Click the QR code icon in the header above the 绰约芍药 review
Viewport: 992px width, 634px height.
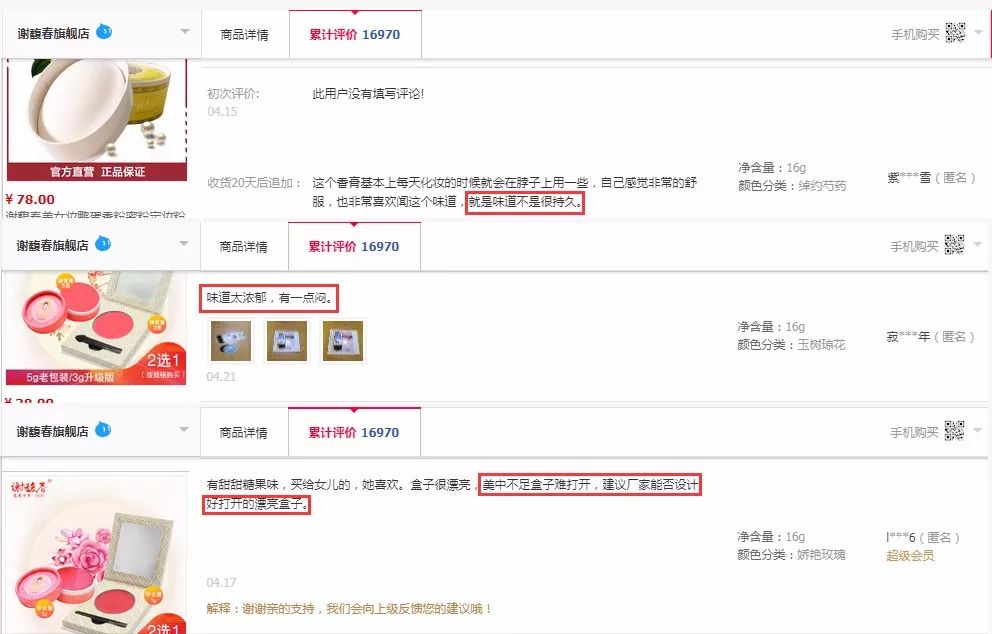(x=955, y=32)
